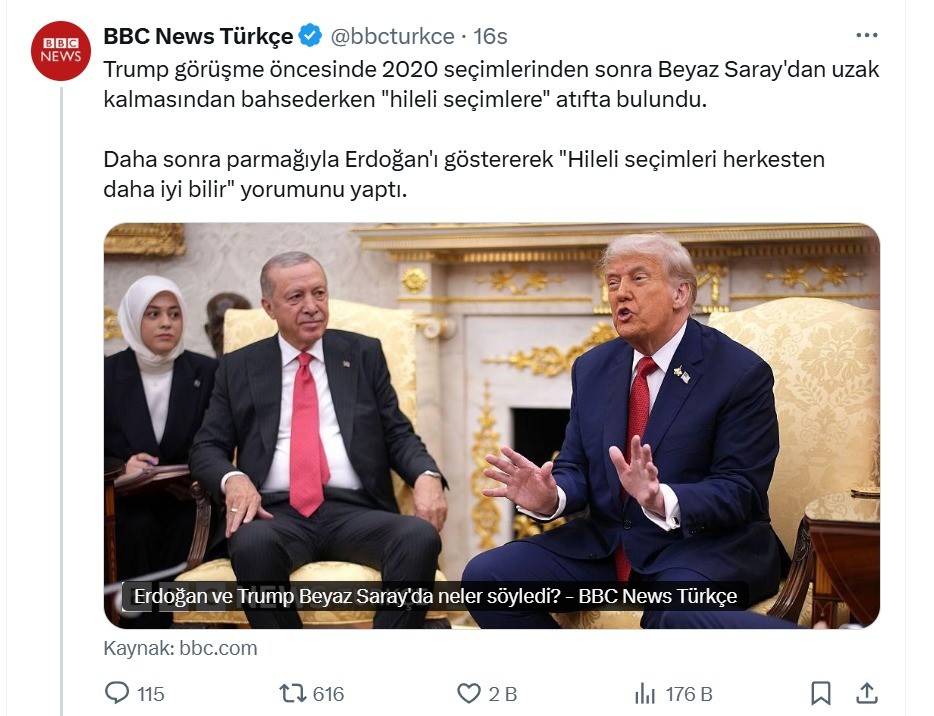Open the @bbcturkce handle link
Screen dimensions: 934x716
tap(392, 36)
